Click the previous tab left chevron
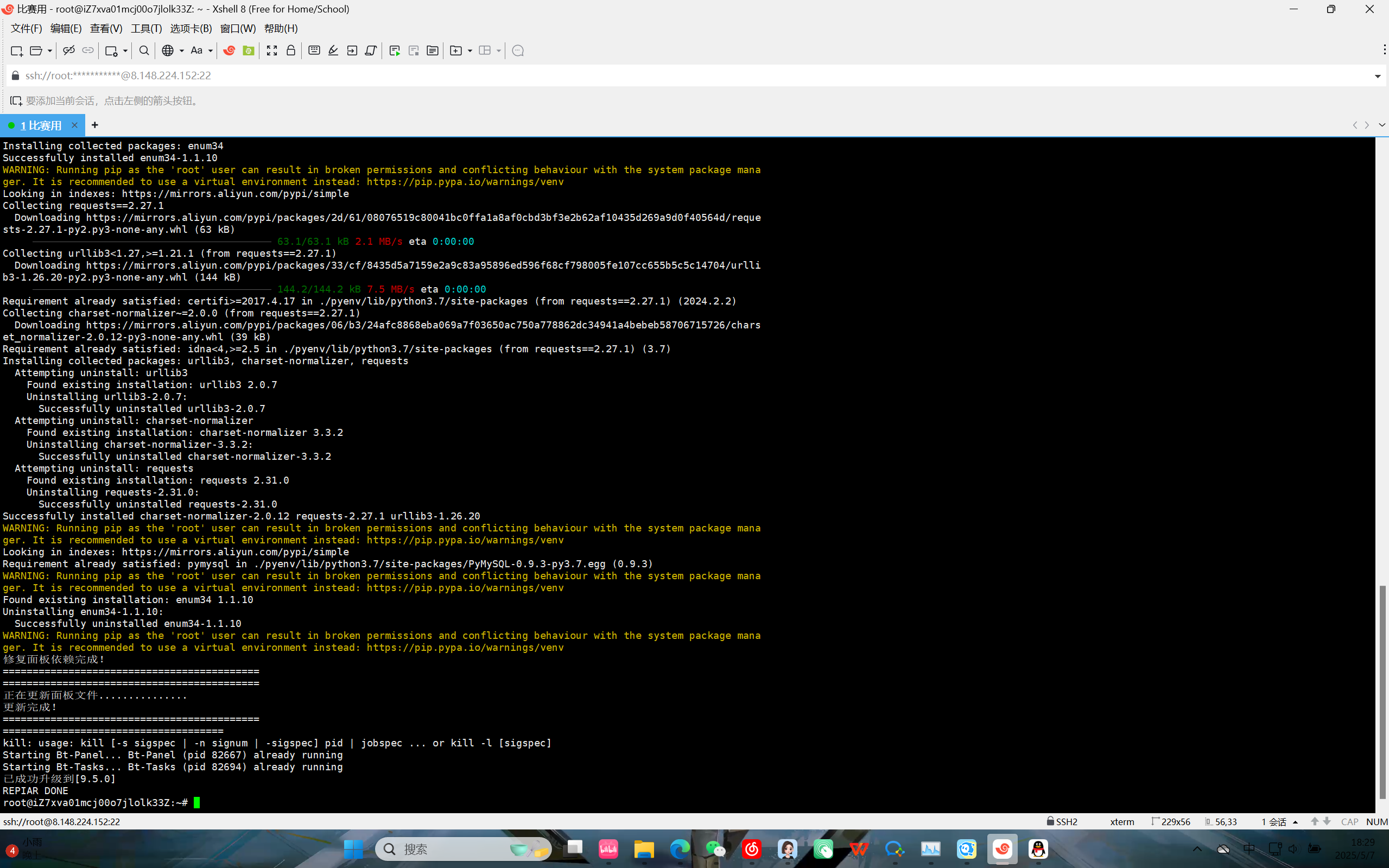 pyautogui.click(x=1355, y=125)
